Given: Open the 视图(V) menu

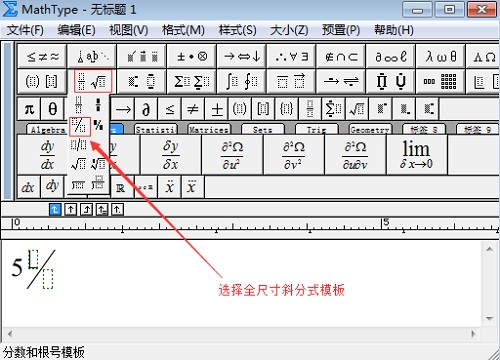Looking at the screenshot, I should (129, 30).
